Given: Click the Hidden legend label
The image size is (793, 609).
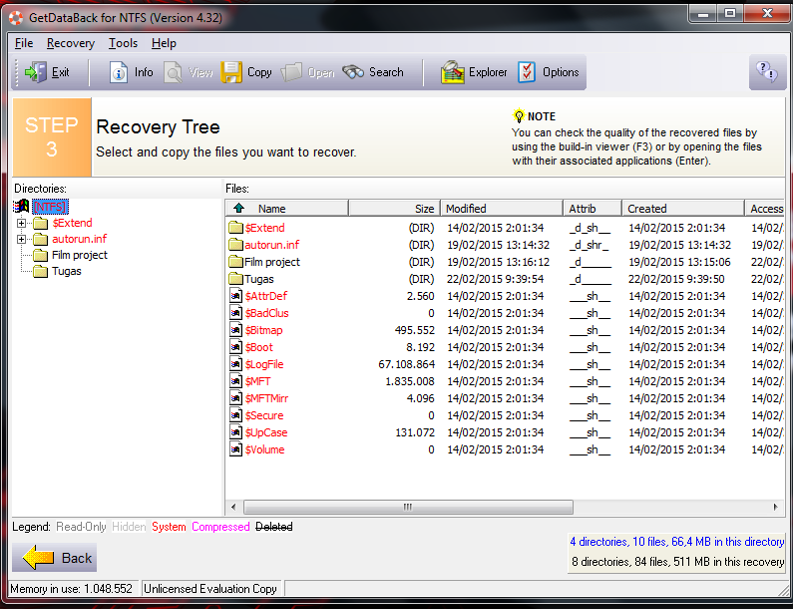Looking at the screenshot, I should [129, 527].
